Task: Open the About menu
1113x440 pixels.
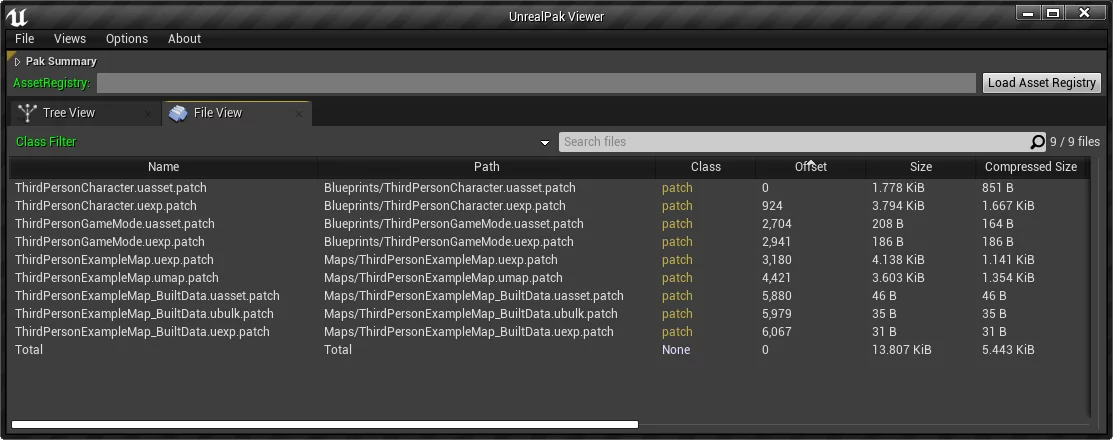Action: [x=184, y=39]
